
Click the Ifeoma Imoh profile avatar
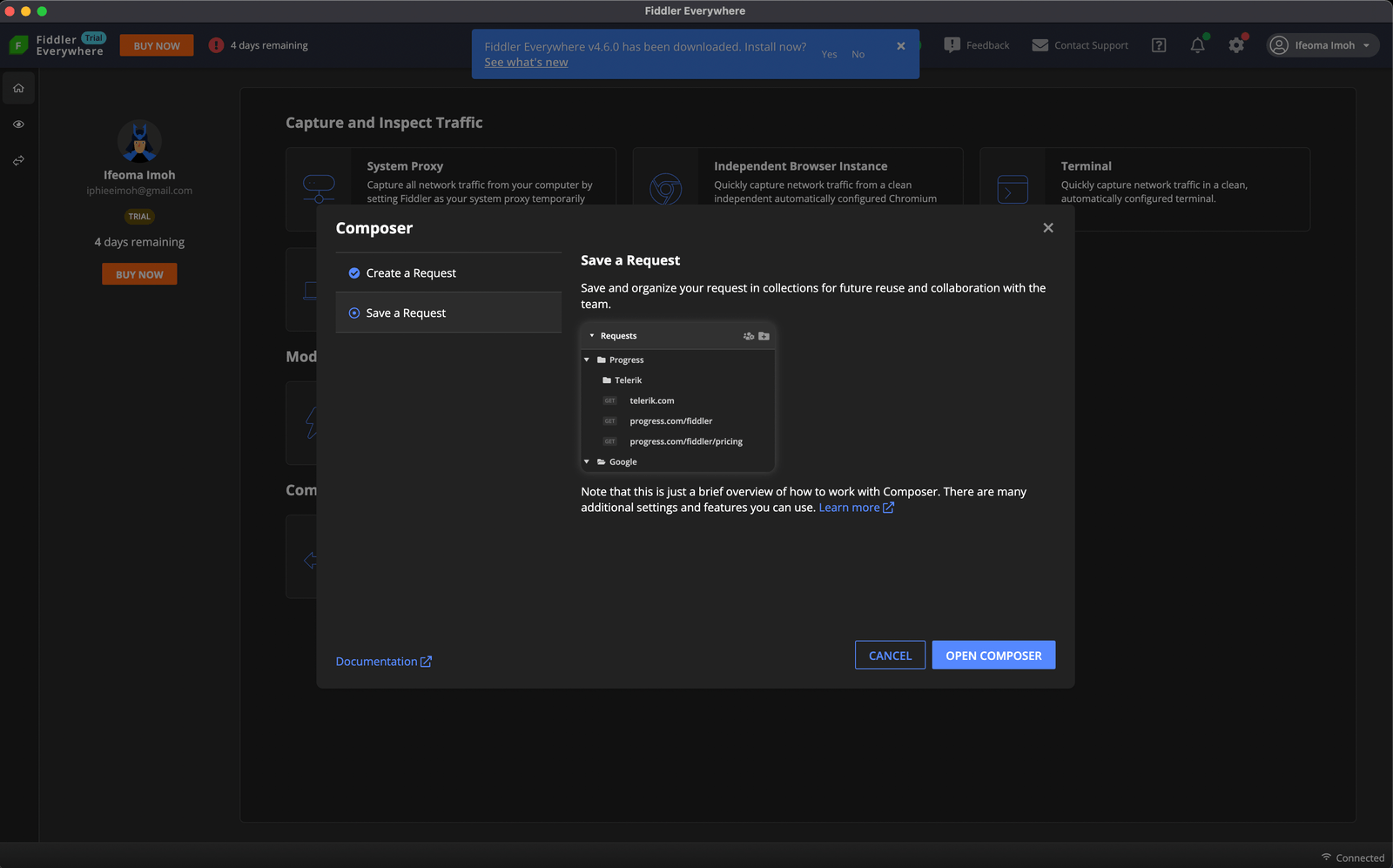coord(139,141)
